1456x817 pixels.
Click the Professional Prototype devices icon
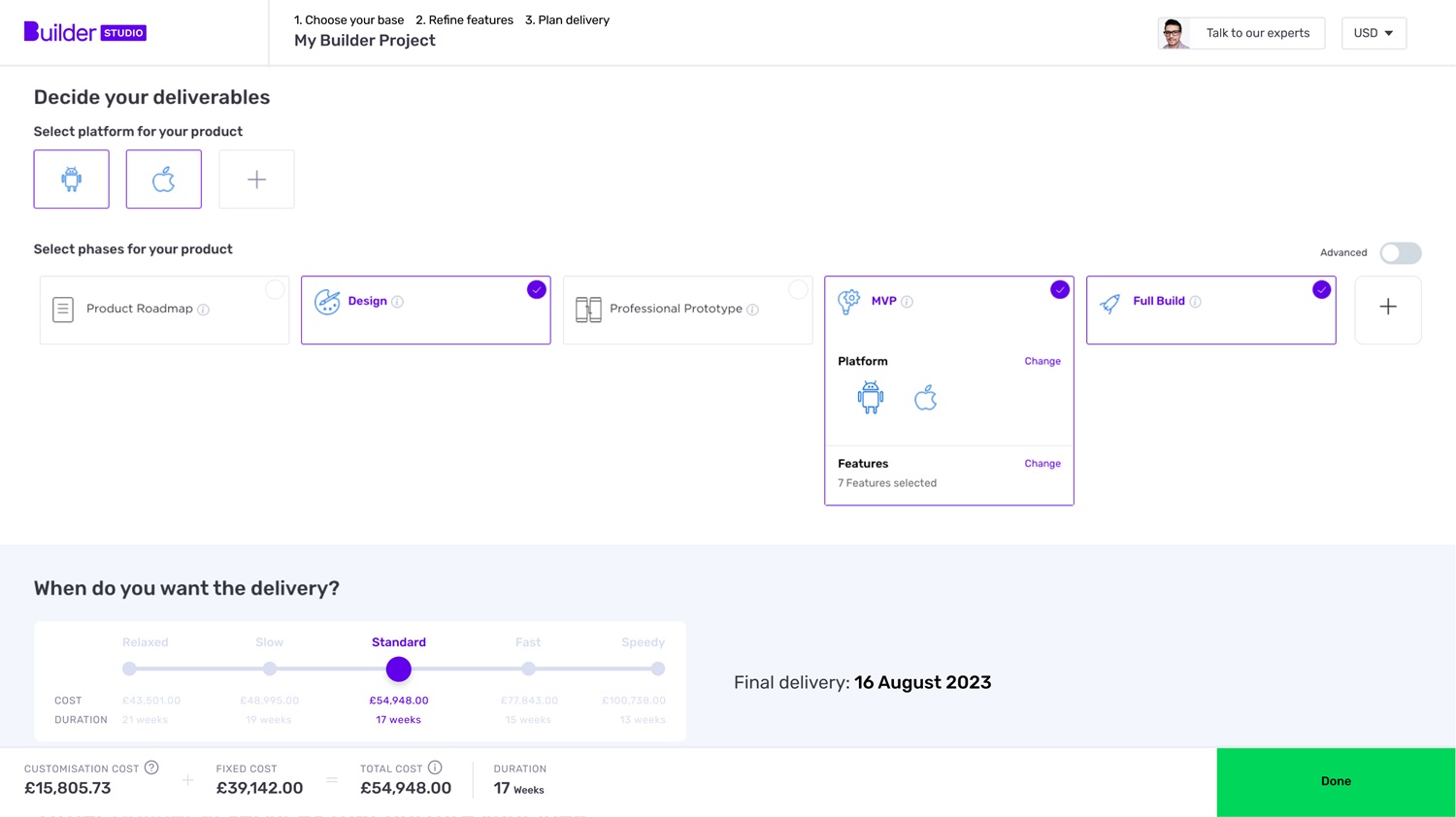tap(588, 310)
